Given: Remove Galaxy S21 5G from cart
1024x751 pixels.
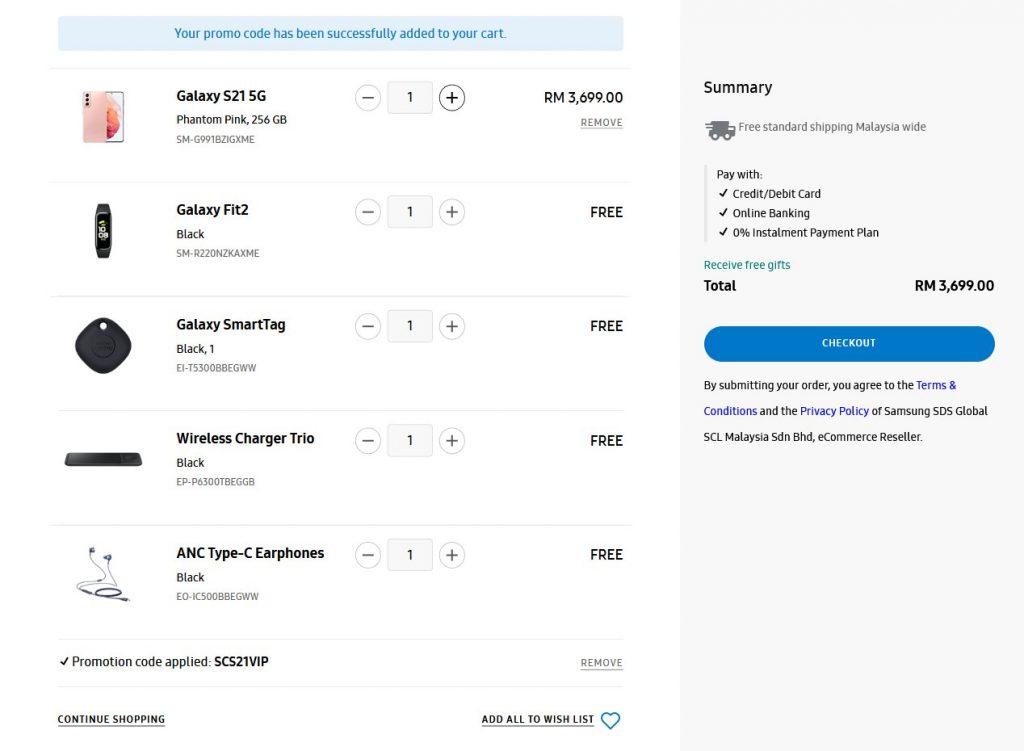Looking at the screenshot, I should point(601,123).
